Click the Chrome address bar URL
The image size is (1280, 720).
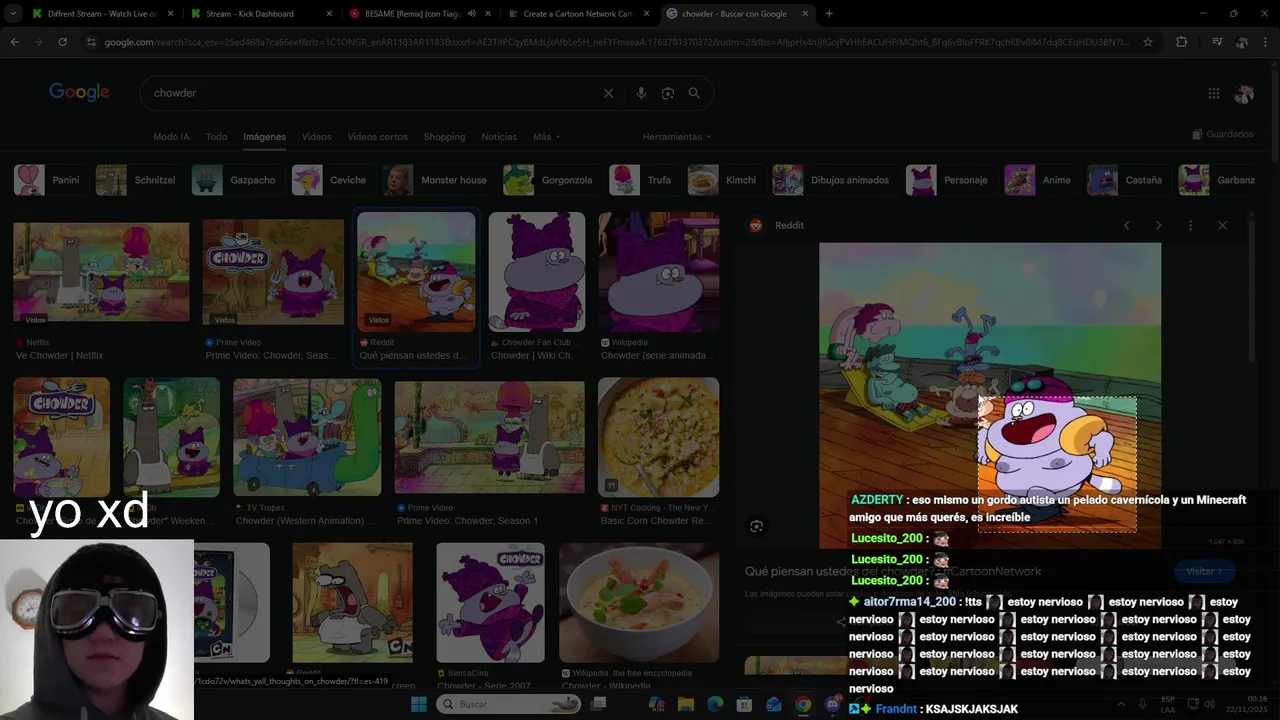click(615, 42)
